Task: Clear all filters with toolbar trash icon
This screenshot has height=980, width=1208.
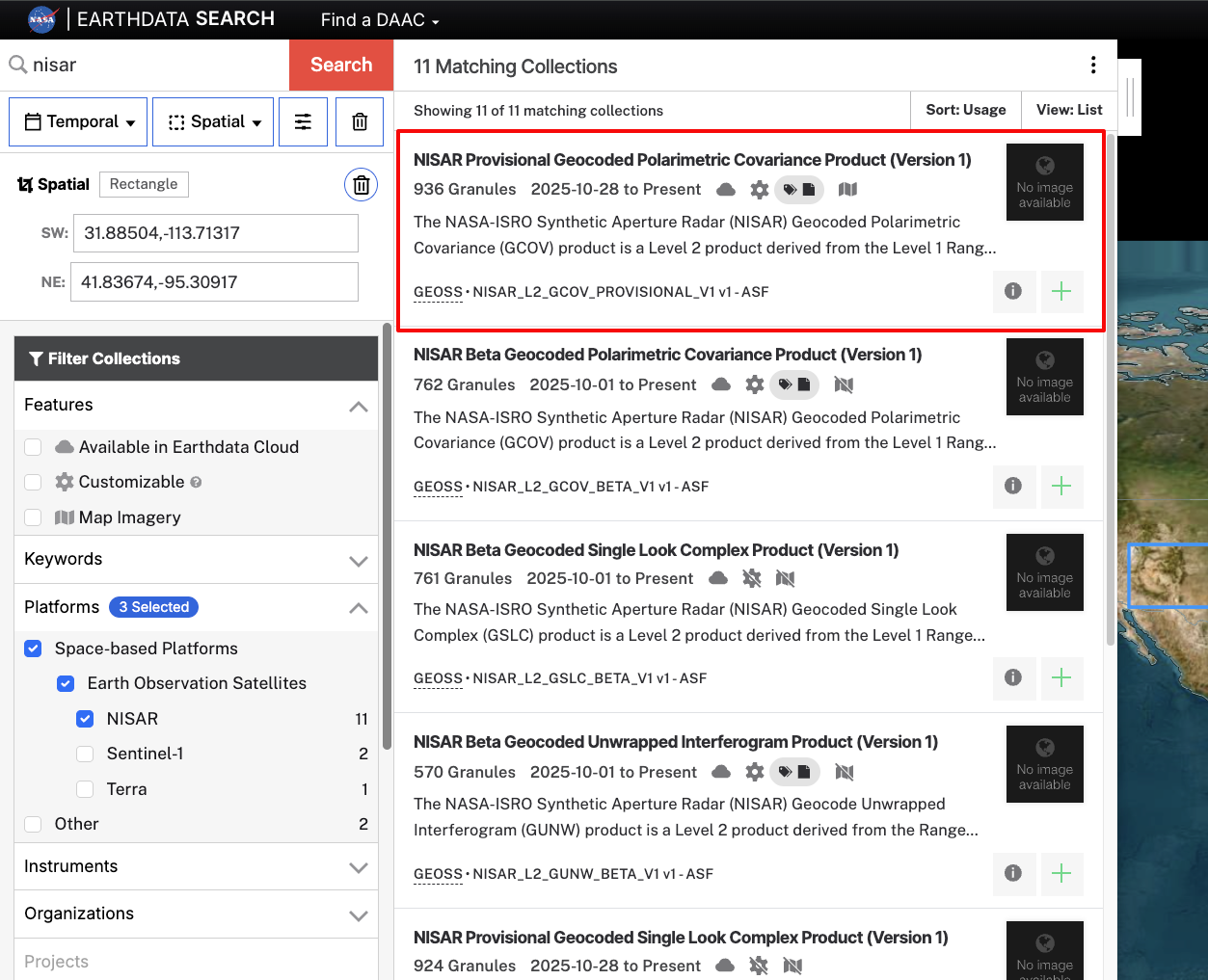Action: 360,121
